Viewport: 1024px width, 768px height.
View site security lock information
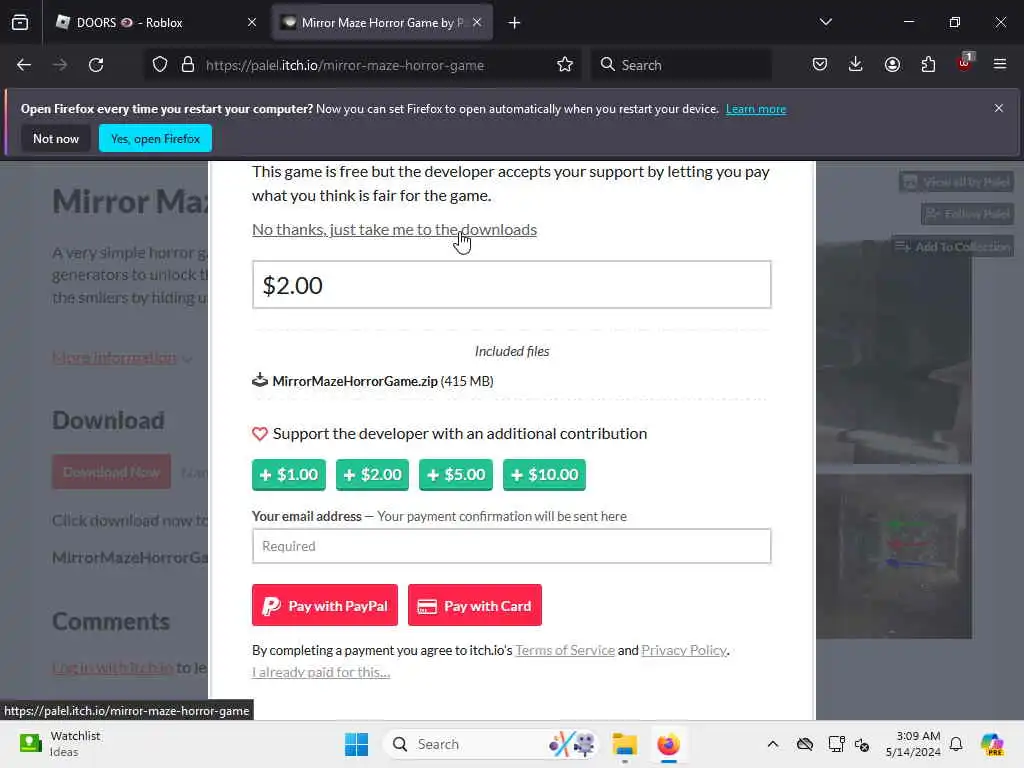(188, 65)
